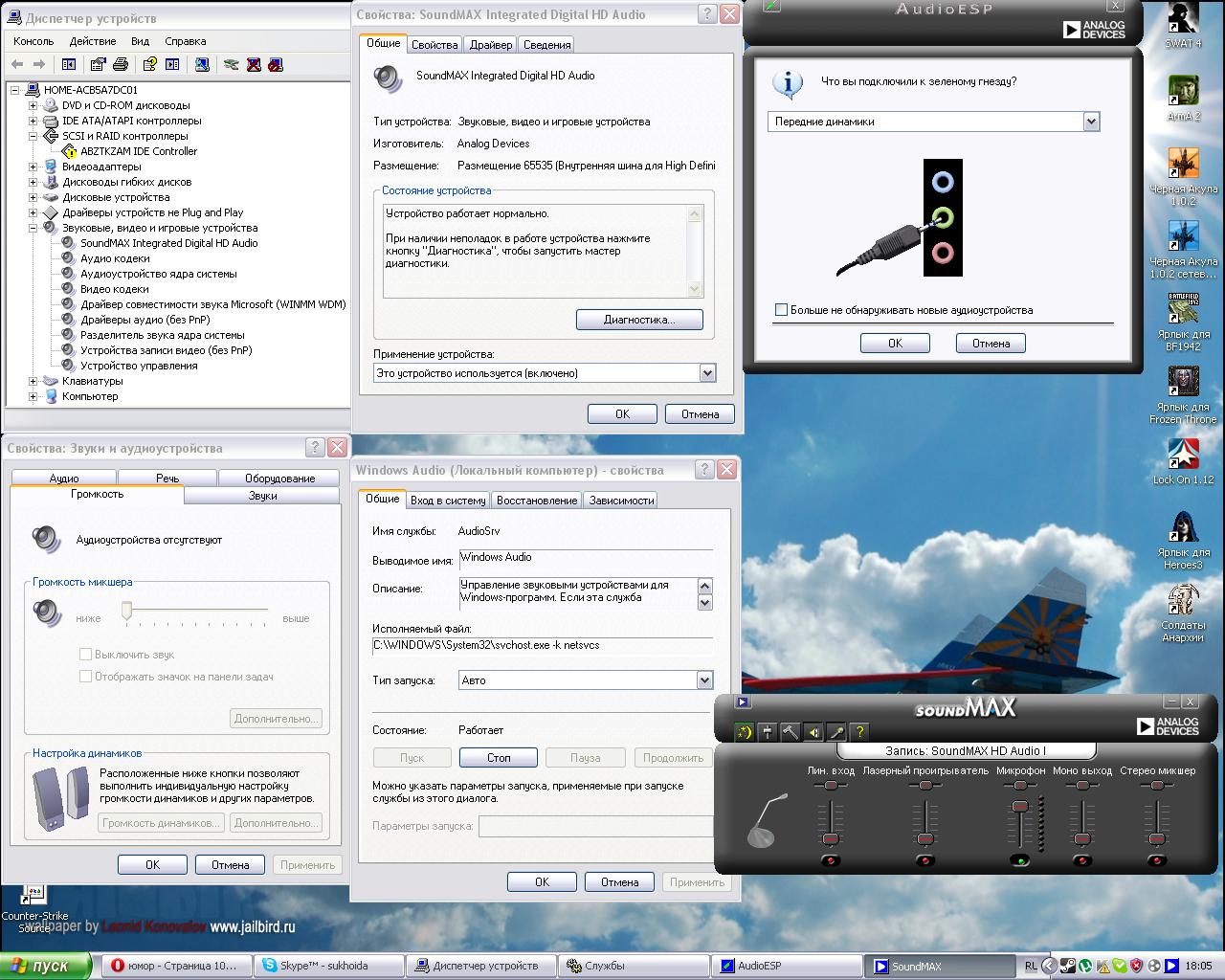Click show/hide console tree icon in Device Manager
Screen dimensions: 1225x980
[x=69, y=64]
